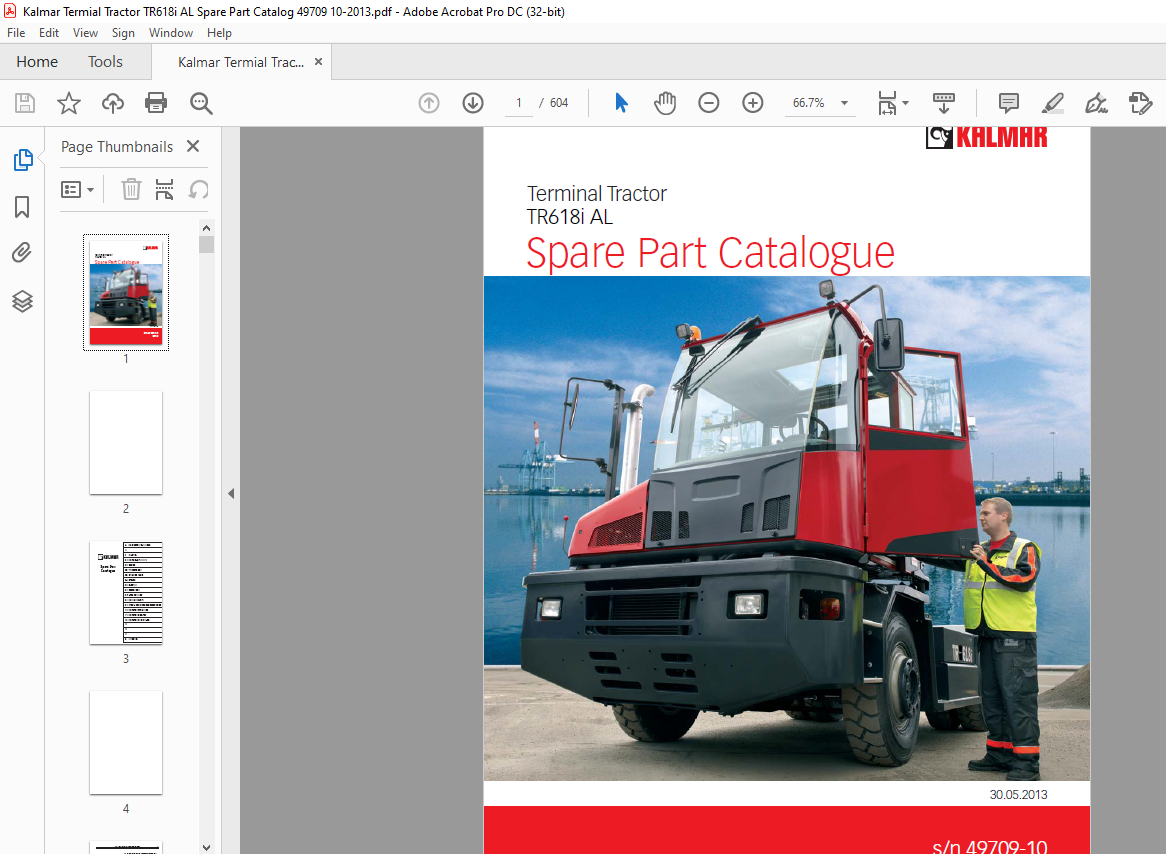Open the Help menu
This screenshot has width=1166, height=854.
tap(219, 33)
